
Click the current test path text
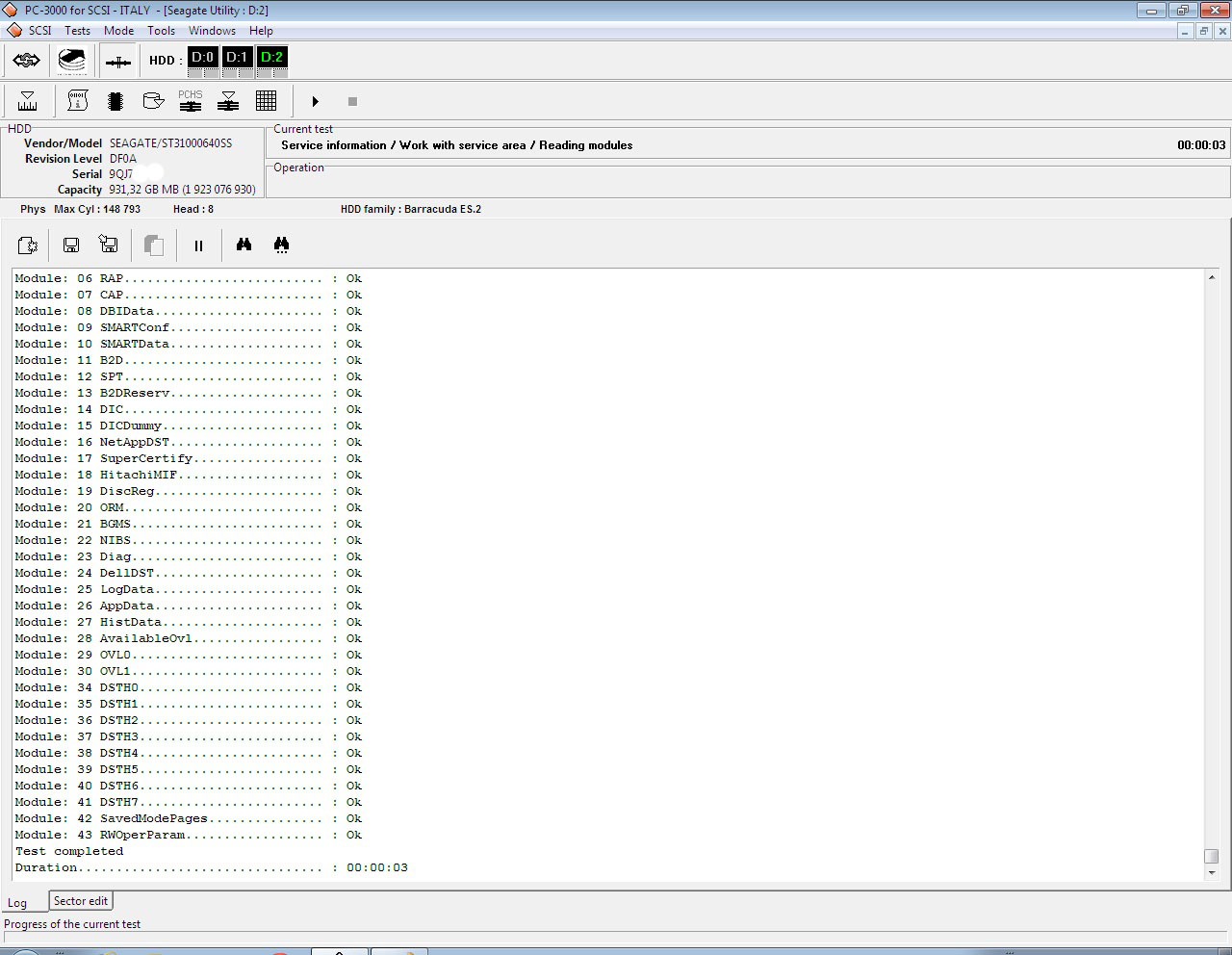457,145
